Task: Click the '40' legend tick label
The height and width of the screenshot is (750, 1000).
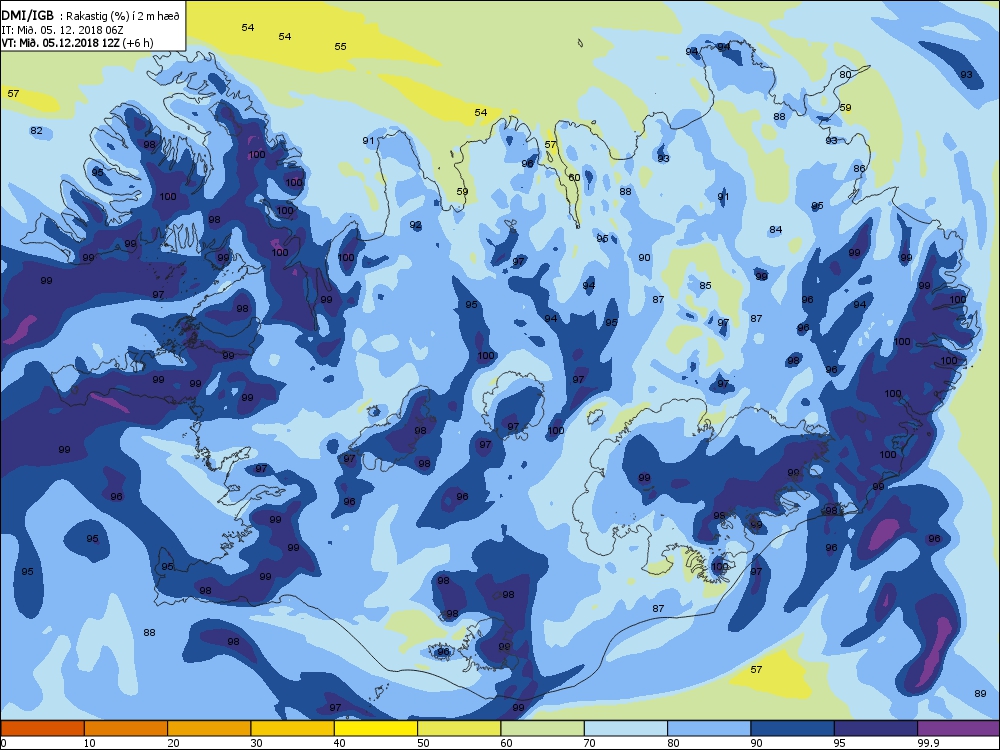Action: tap(339, 743)
